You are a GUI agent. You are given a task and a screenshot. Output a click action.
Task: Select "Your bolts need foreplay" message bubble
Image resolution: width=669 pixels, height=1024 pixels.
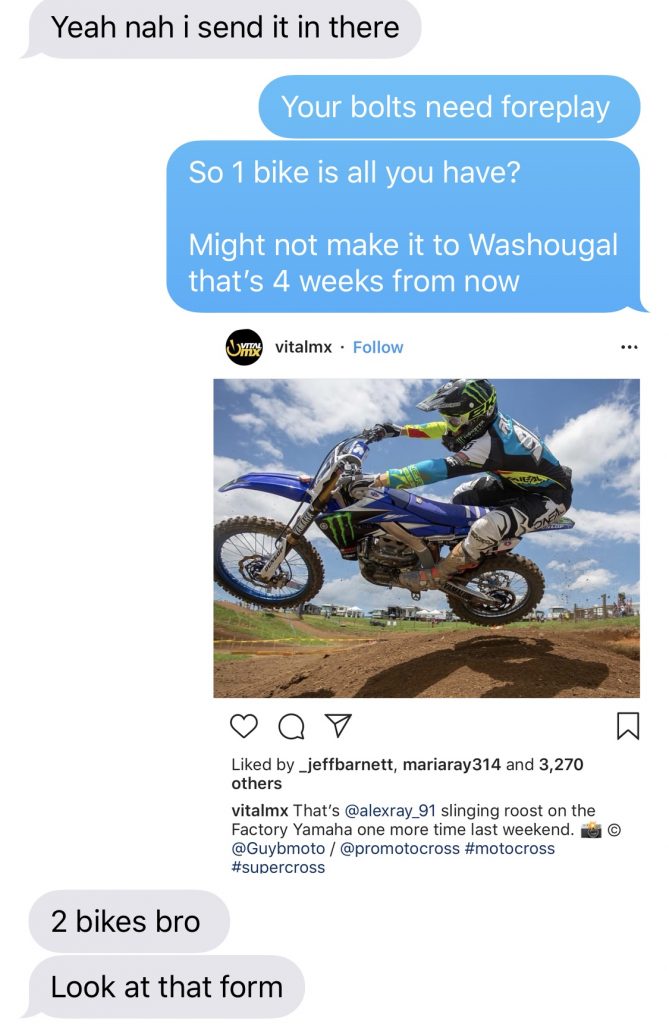[x=449, y=106]
